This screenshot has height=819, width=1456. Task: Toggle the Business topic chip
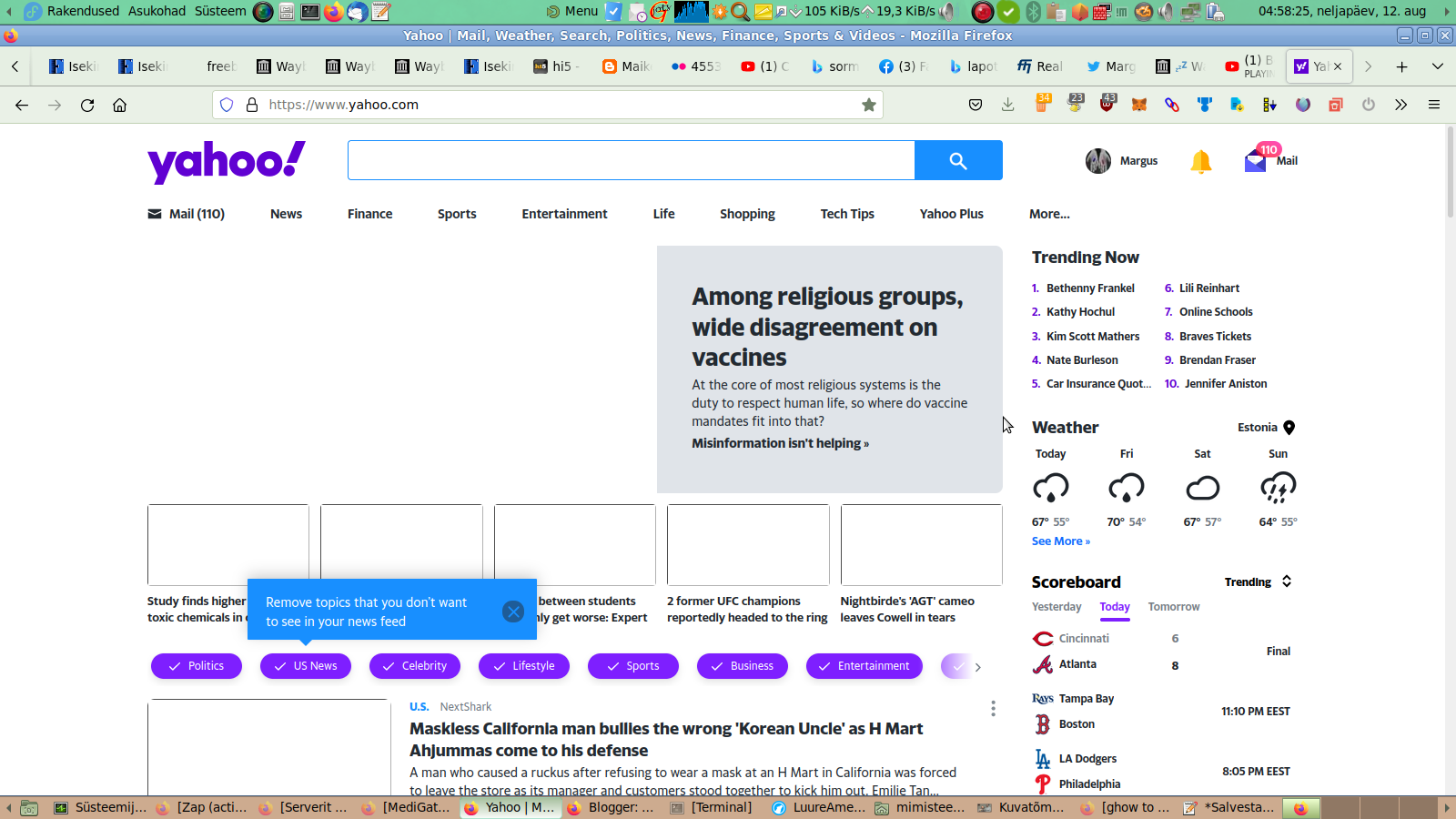[743, 666]
